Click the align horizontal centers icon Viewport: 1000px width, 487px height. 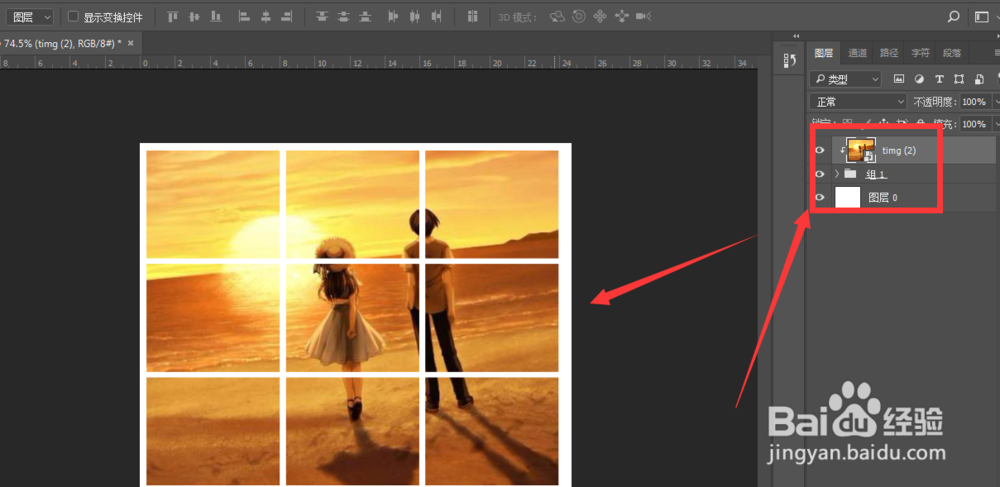coord(265,17)
